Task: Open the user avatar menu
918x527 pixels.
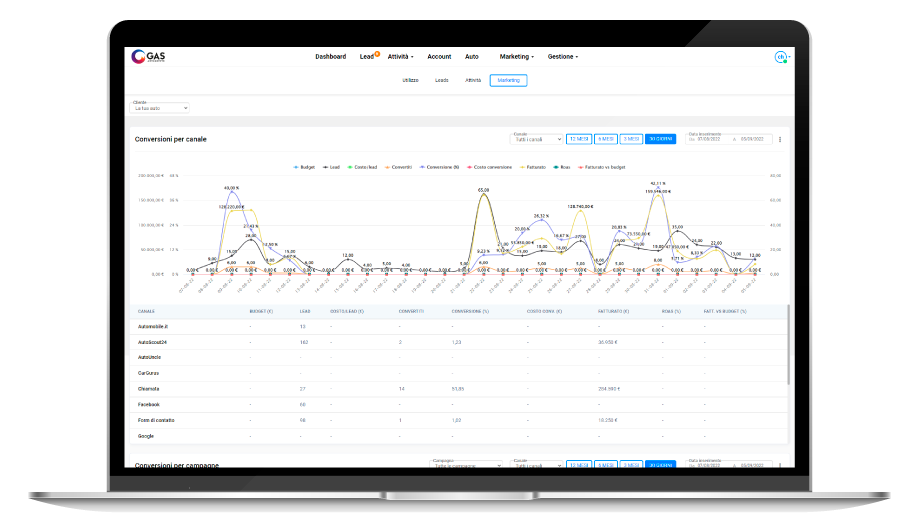Action: coord(780,57)
